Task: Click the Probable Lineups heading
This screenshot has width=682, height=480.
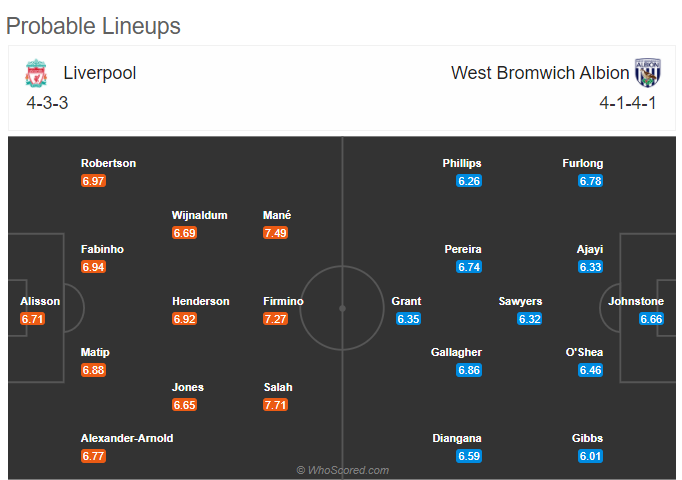Action: [93, 26]
